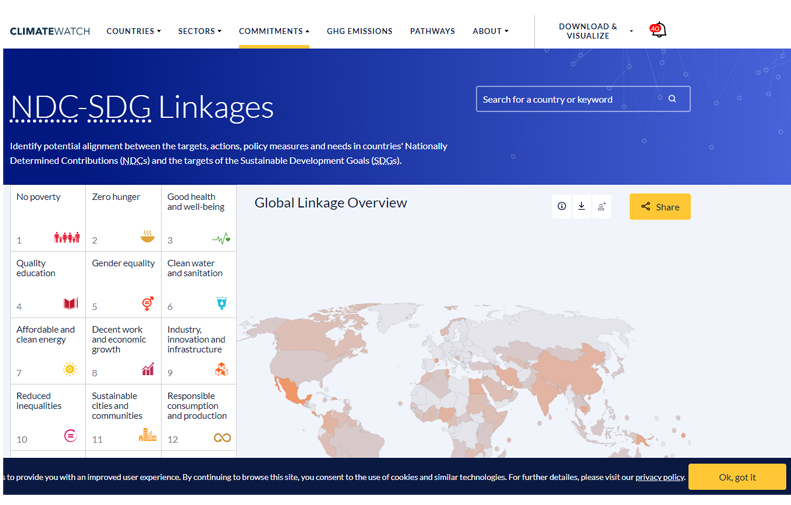This screenshot has height=505, width=791.
Task: Select Clean water and sanitation tile
Action: (x=199, y=285)
